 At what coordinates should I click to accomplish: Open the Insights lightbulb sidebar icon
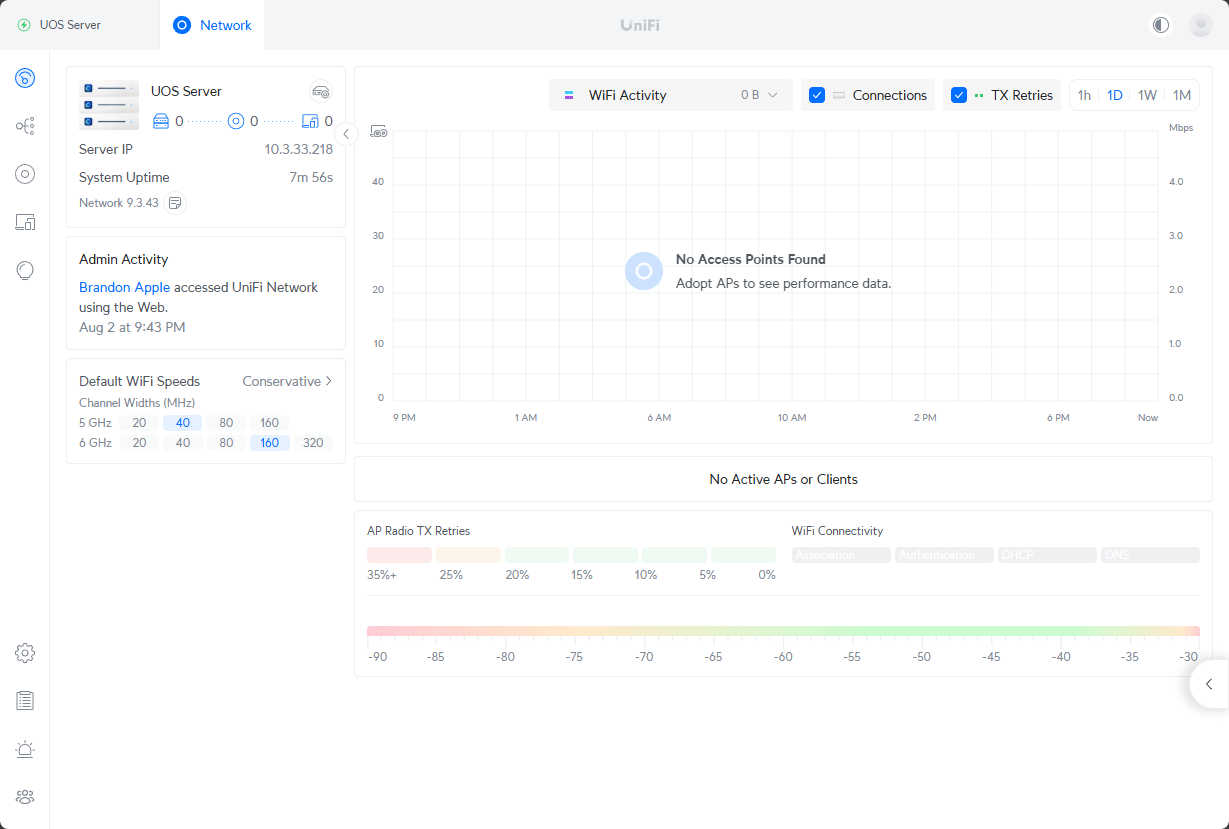tap(25, 270)
